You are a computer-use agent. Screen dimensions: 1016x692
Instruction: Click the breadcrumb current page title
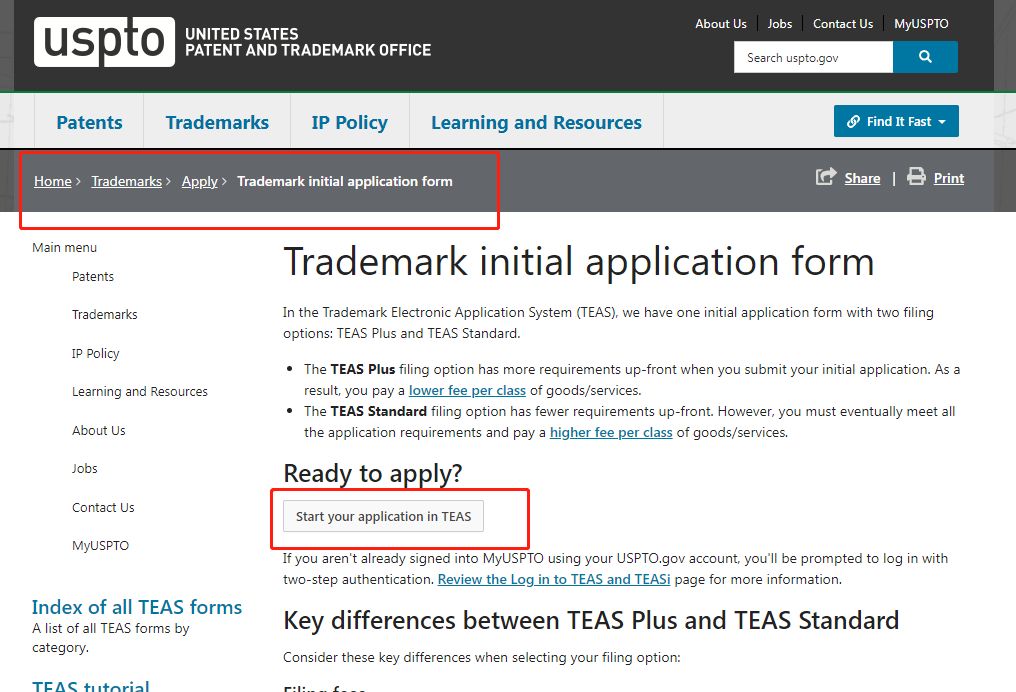[345, 181]
